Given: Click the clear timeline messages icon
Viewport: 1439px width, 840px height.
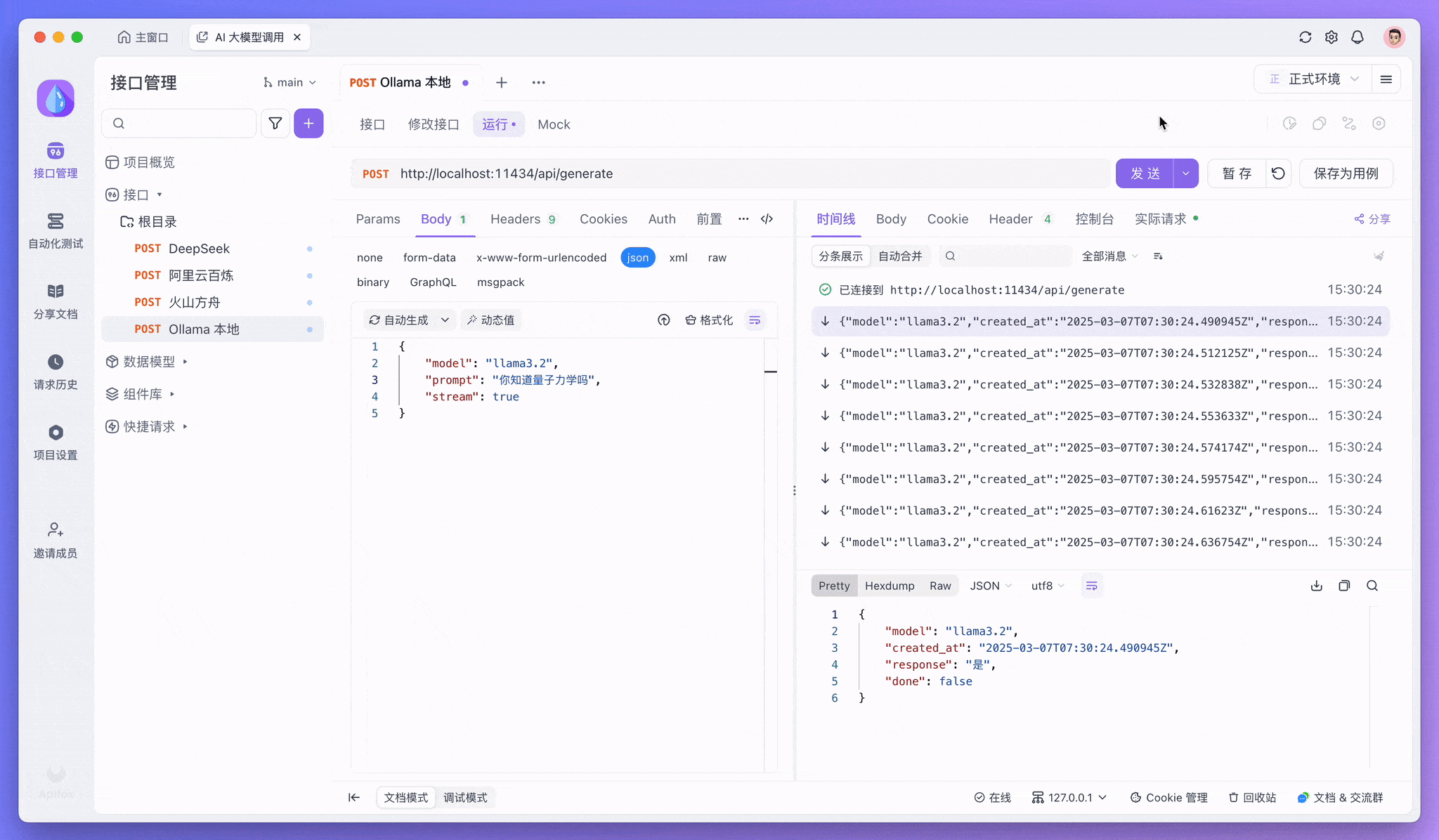Looking at the screenshot, I should pyautogui.click(x=1379, y=256).
